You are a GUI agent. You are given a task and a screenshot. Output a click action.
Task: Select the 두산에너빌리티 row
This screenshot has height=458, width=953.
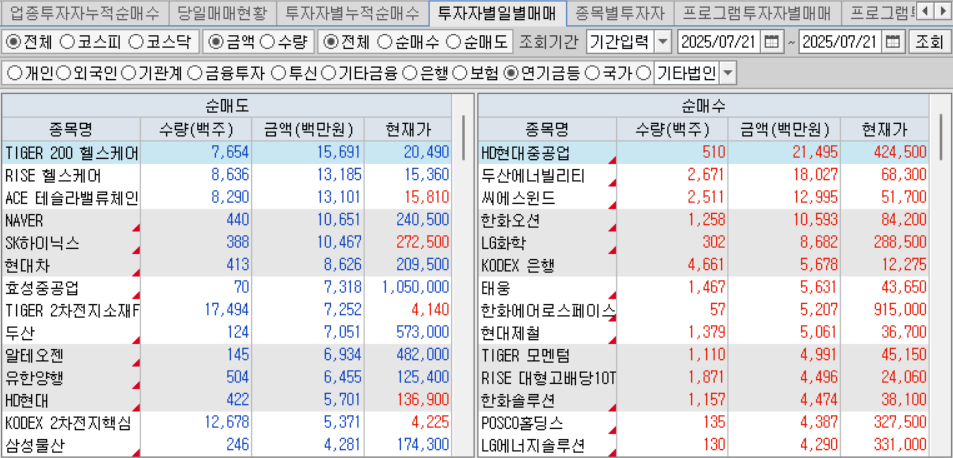(703, 176)
